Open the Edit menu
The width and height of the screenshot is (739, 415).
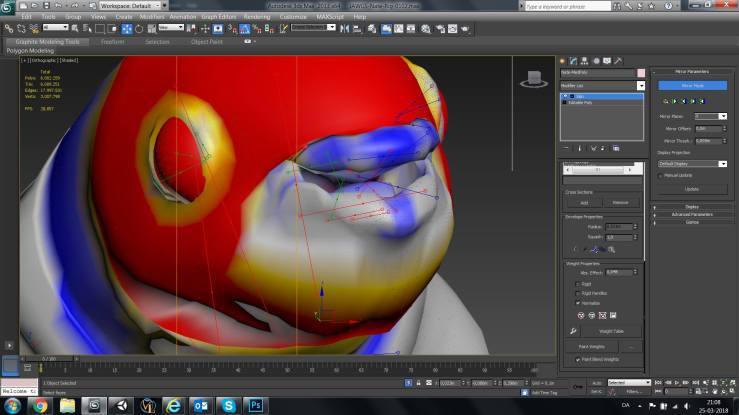[x=26, y=16]
